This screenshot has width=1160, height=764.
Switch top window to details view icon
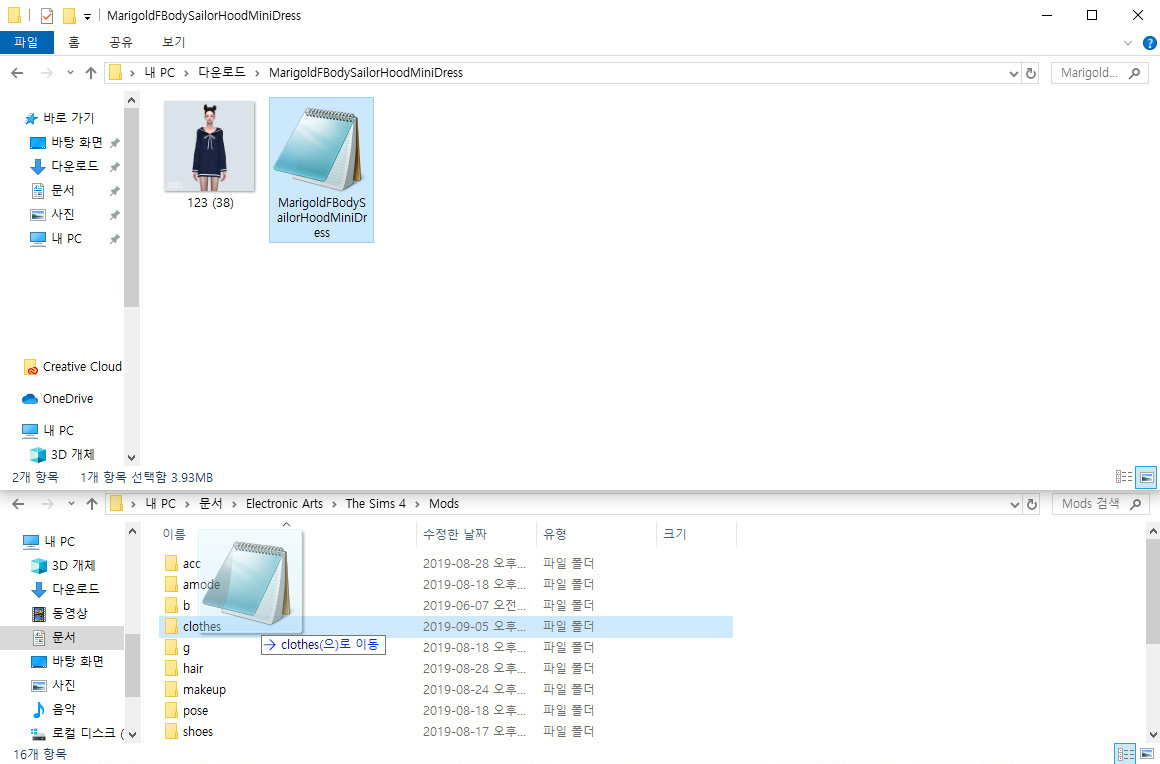[x=1124, y=478]
